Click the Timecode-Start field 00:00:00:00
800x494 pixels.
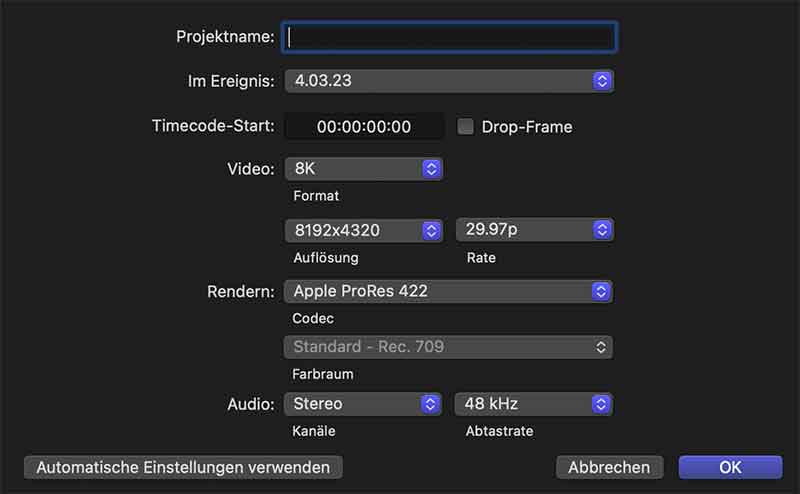(364, 127)
